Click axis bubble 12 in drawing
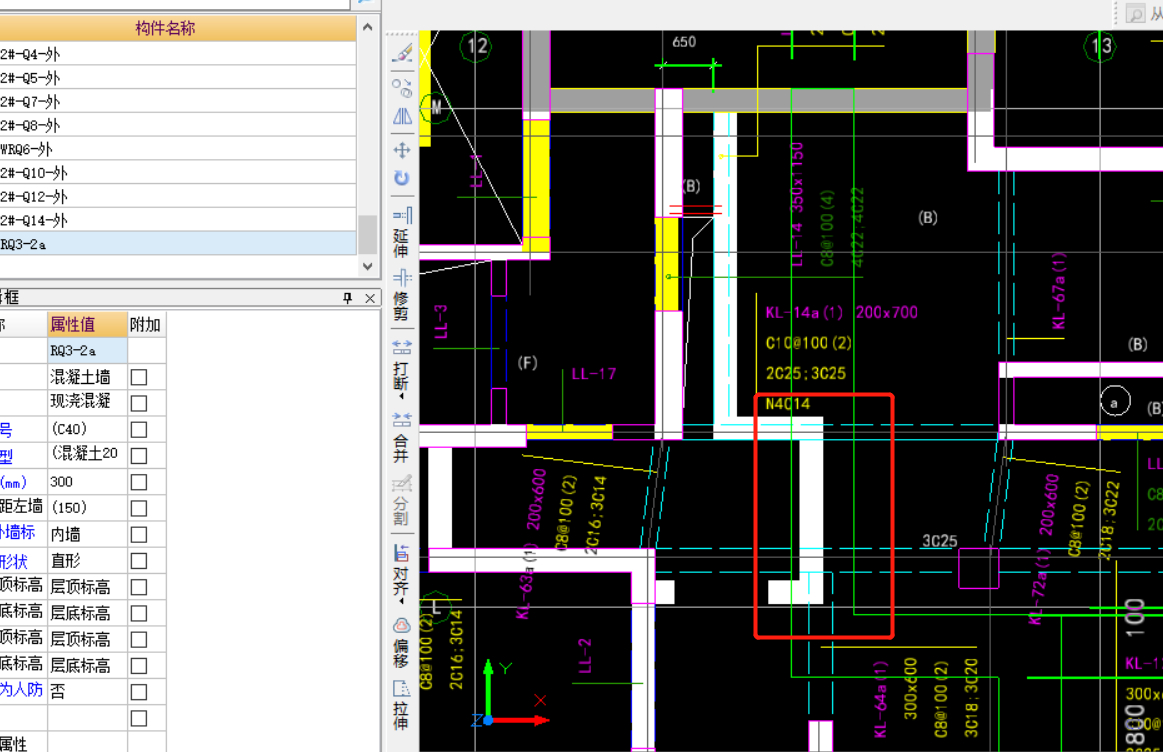This screenshot has width=1163, height=752. [x=475, y=46]
